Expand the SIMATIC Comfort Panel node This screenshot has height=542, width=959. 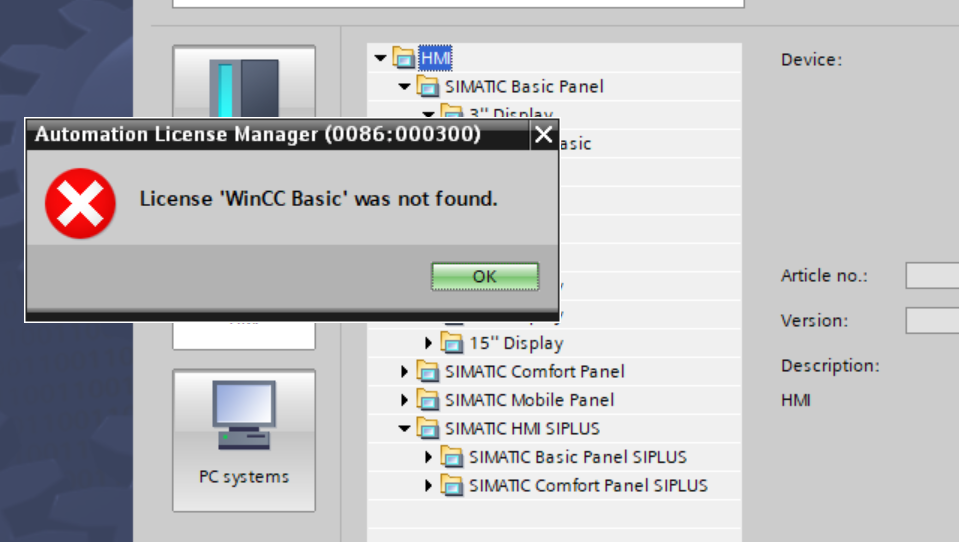(404, 371)
